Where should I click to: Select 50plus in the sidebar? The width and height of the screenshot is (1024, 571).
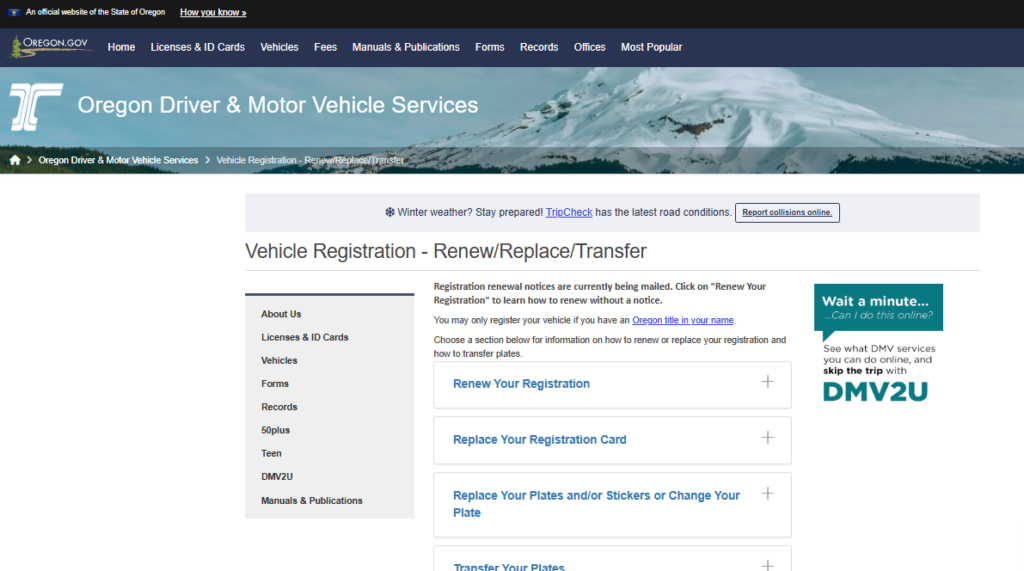[275, 430]
